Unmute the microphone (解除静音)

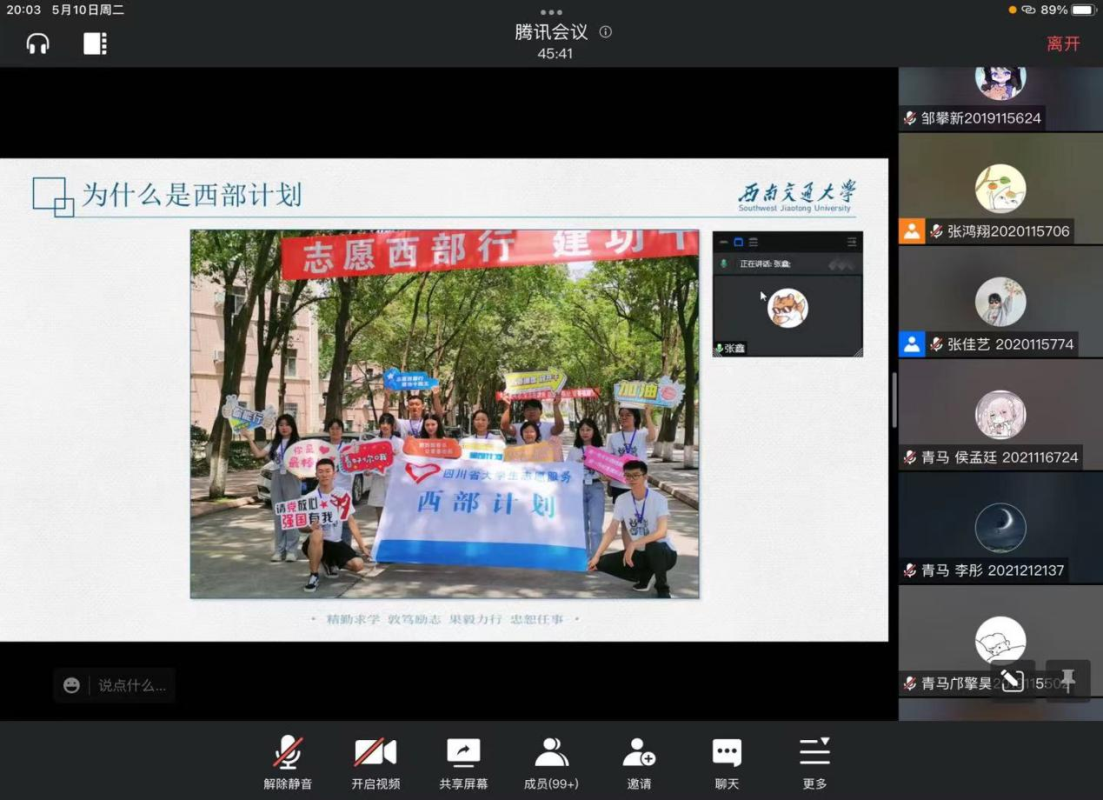point(288,763)
